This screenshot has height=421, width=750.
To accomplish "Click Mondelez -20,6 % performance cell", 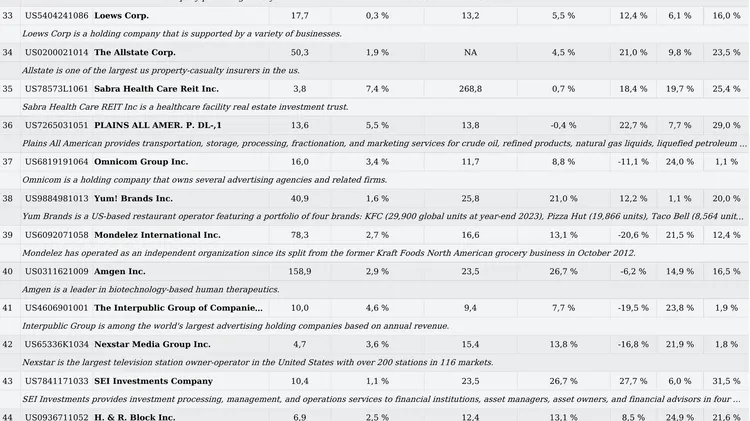I will pos(633,235).
